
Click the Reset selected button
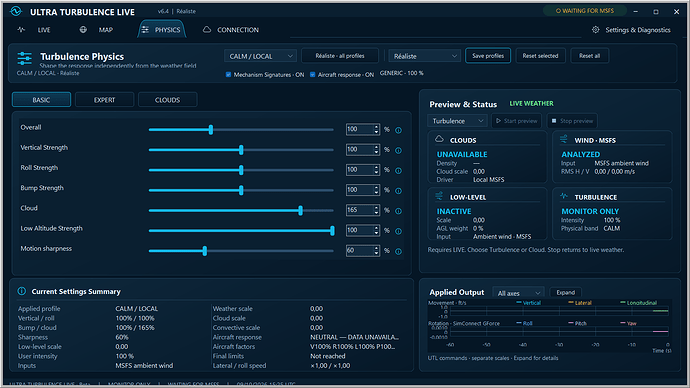(x=540, y=56)
